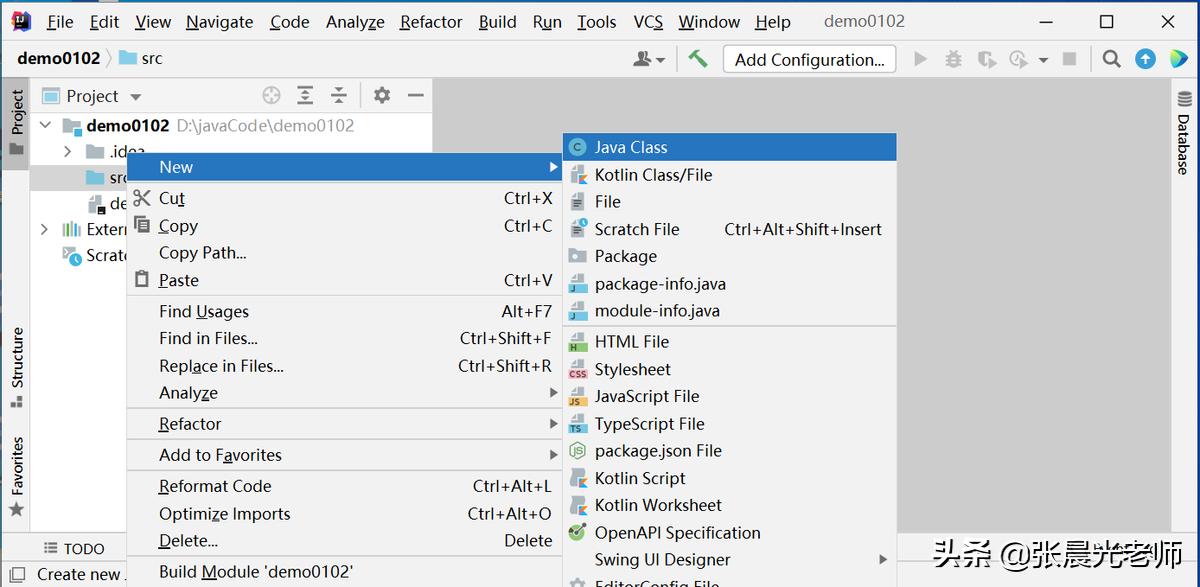This screenshot has height=587, width=1200.
Task: Click the Stop process square icon
Action: (x=1070, y=59)
